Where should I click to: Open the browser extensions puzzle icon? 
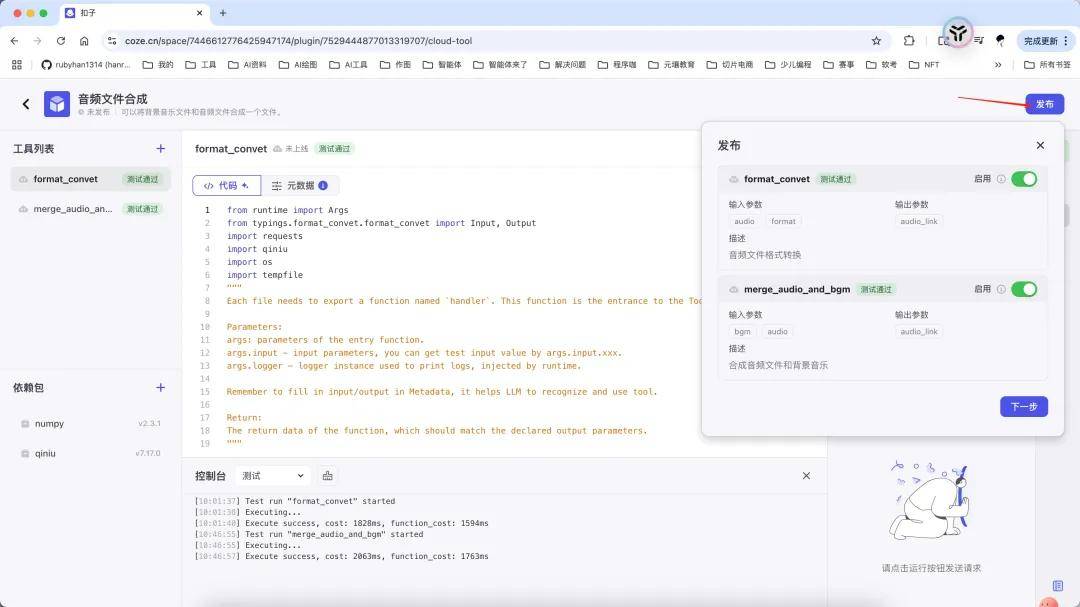tap(908, 41)
